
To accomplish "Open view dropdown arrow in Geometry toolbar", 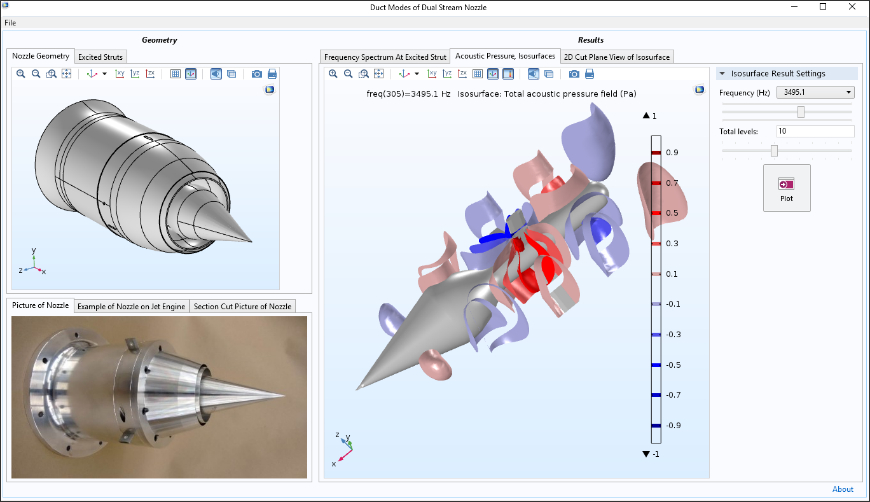I will (104, 74).
